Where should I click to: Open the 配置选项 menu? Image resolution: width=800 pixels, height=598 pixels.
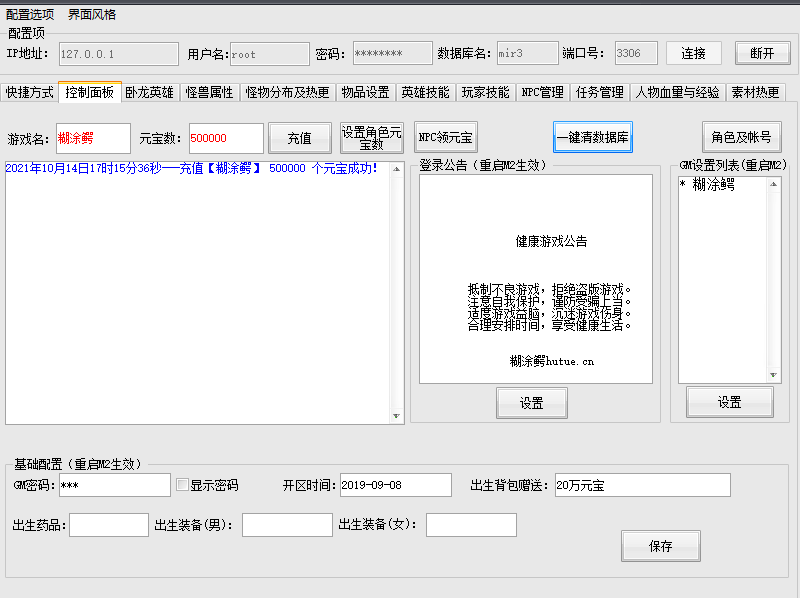click(x=30, y=14)
